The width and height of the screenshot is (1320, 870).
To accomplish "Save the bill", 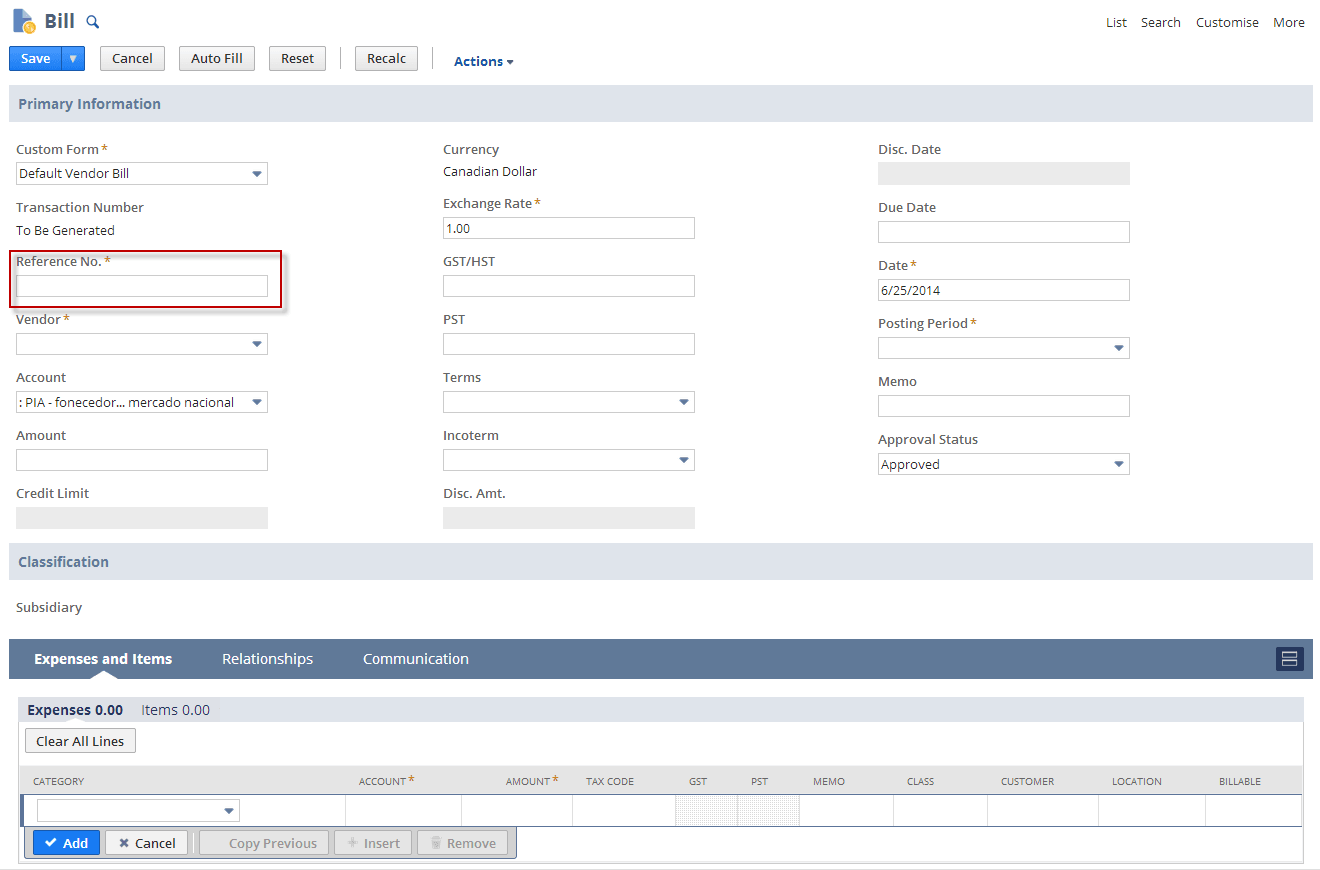I will point(35,59).
